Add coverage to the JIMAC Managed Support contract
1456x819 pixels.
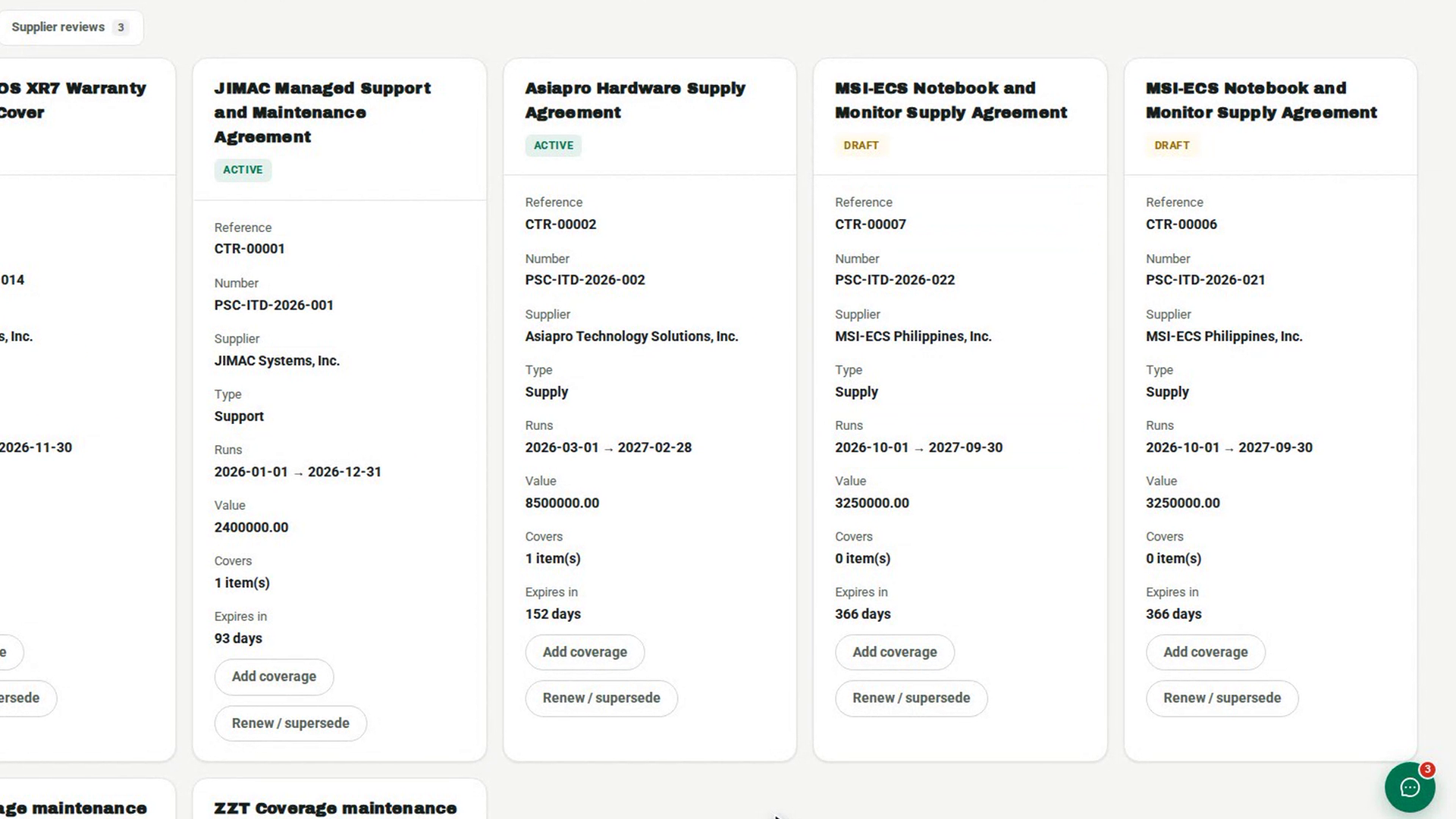click(274, 676)
